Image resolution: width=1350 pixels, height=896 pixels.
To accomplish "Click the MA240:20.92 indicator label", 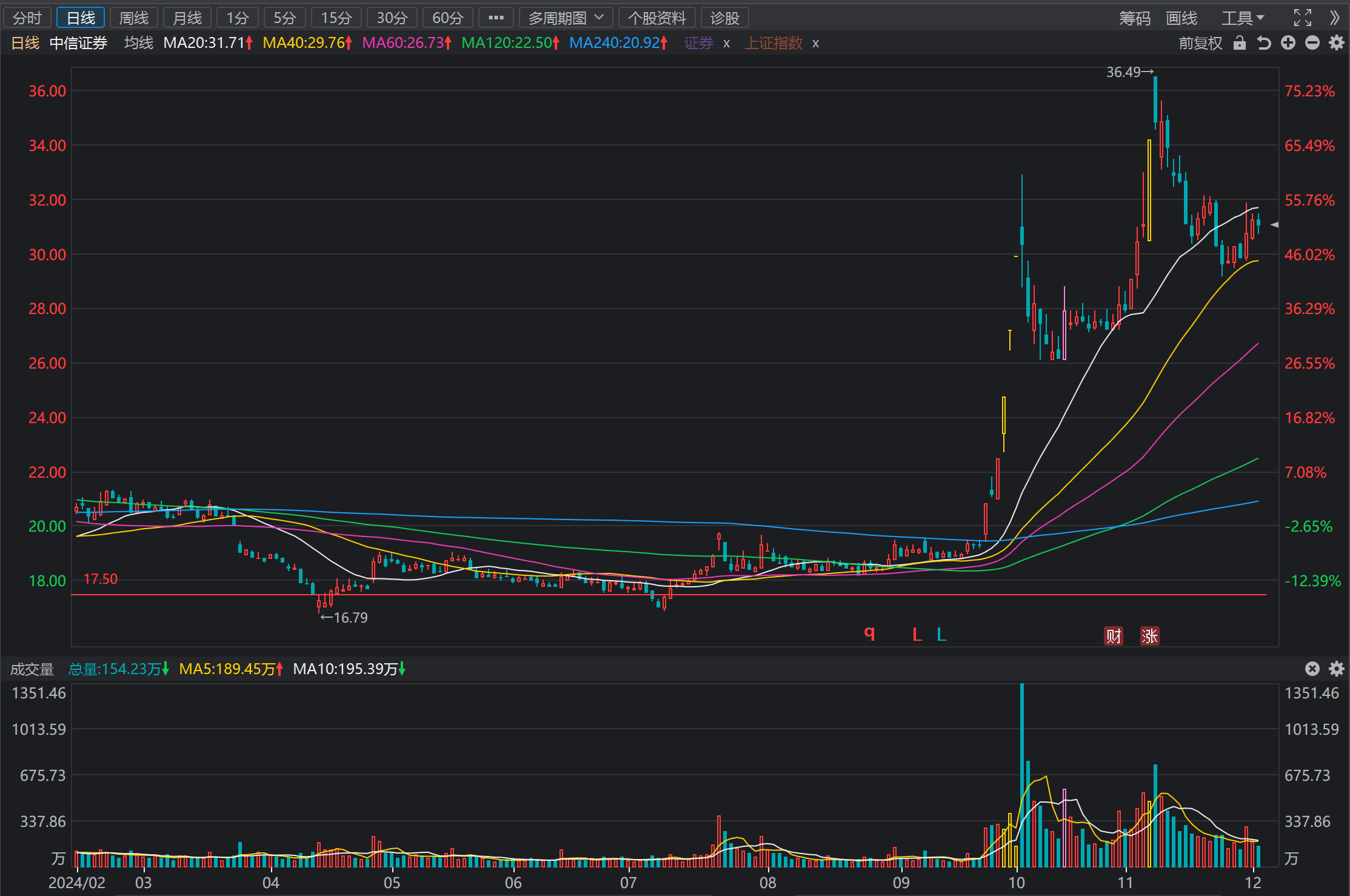I will pyautogui.click(x=618, y=43).
